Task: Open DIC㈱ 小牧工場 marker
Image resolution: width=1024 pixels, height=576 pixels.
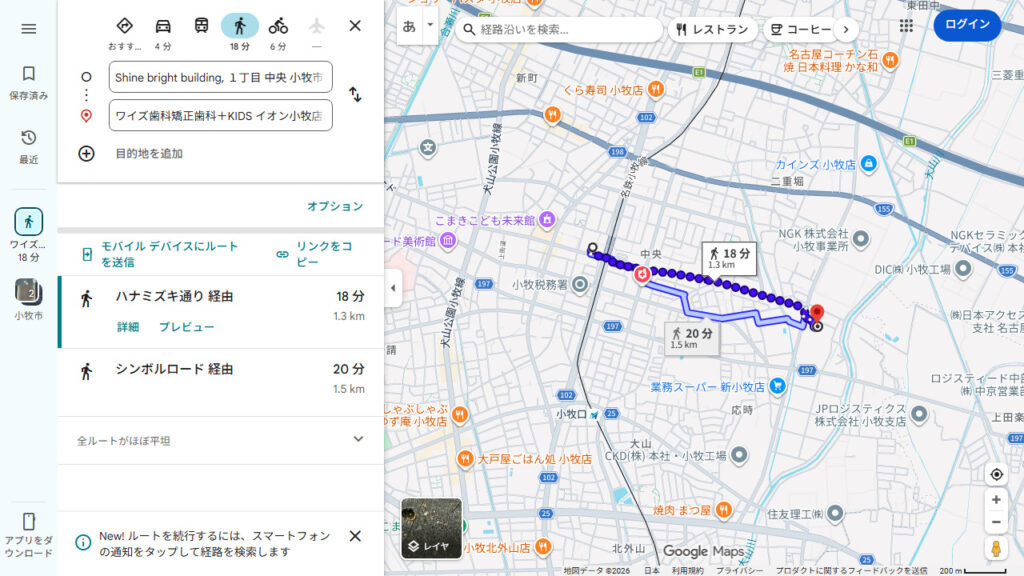Action: 963,268
